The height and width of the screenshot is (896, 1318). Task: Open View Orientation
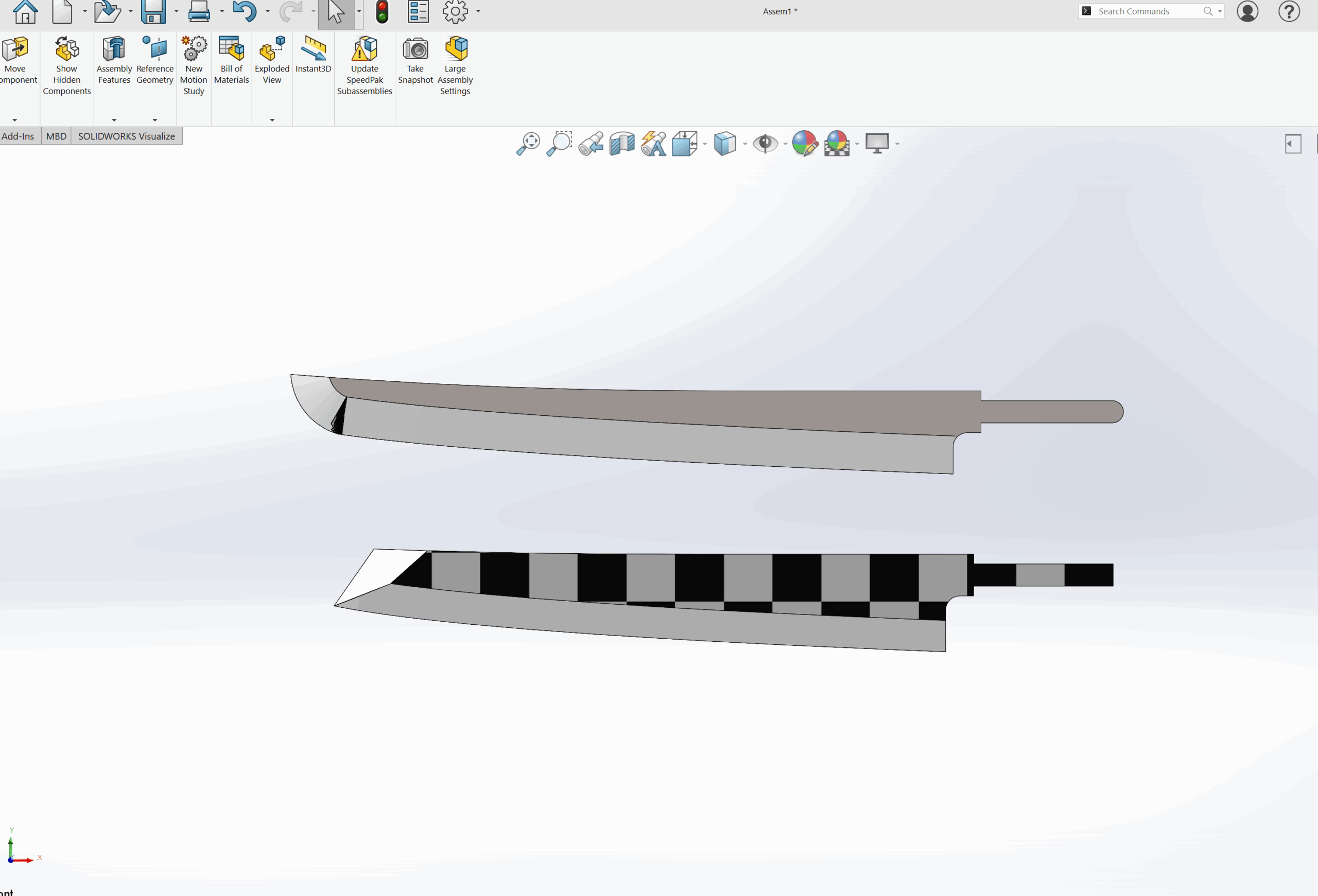(x=685, y=144)
